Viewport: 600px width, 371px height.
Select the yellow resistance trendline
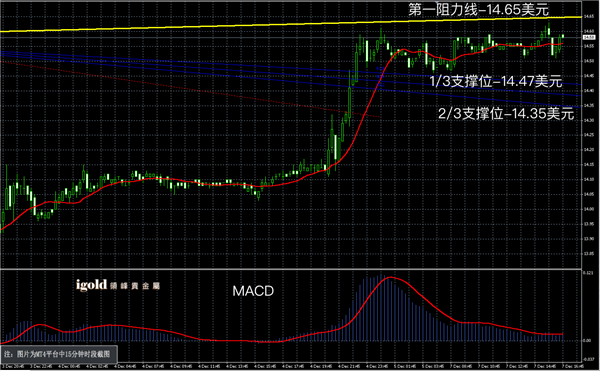(291, 24)
